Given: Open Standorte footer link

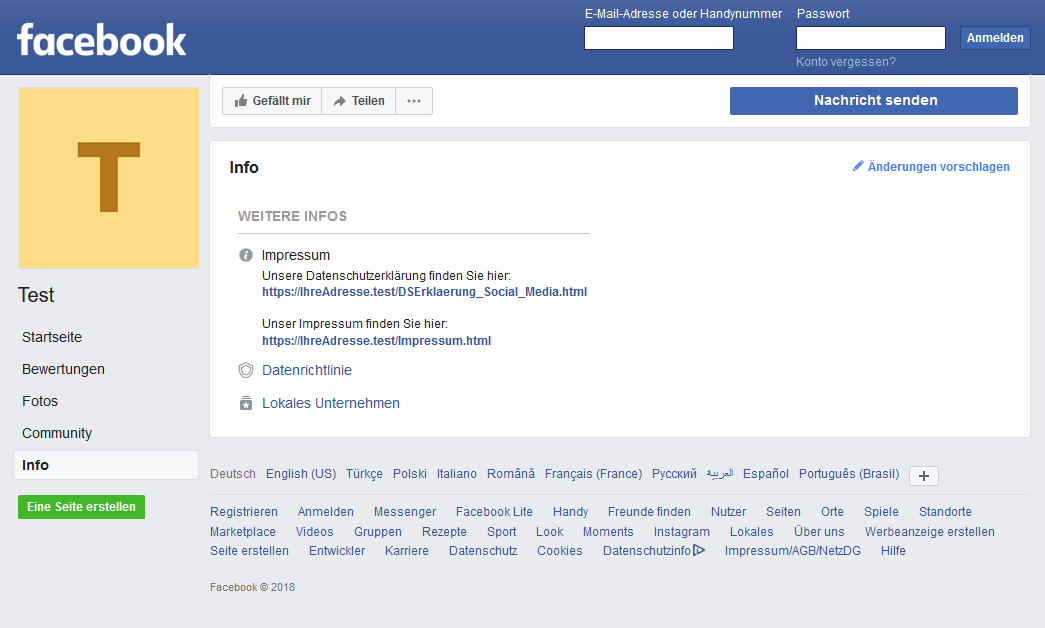Looking at the screenshot, I should [x=945, y=512].
